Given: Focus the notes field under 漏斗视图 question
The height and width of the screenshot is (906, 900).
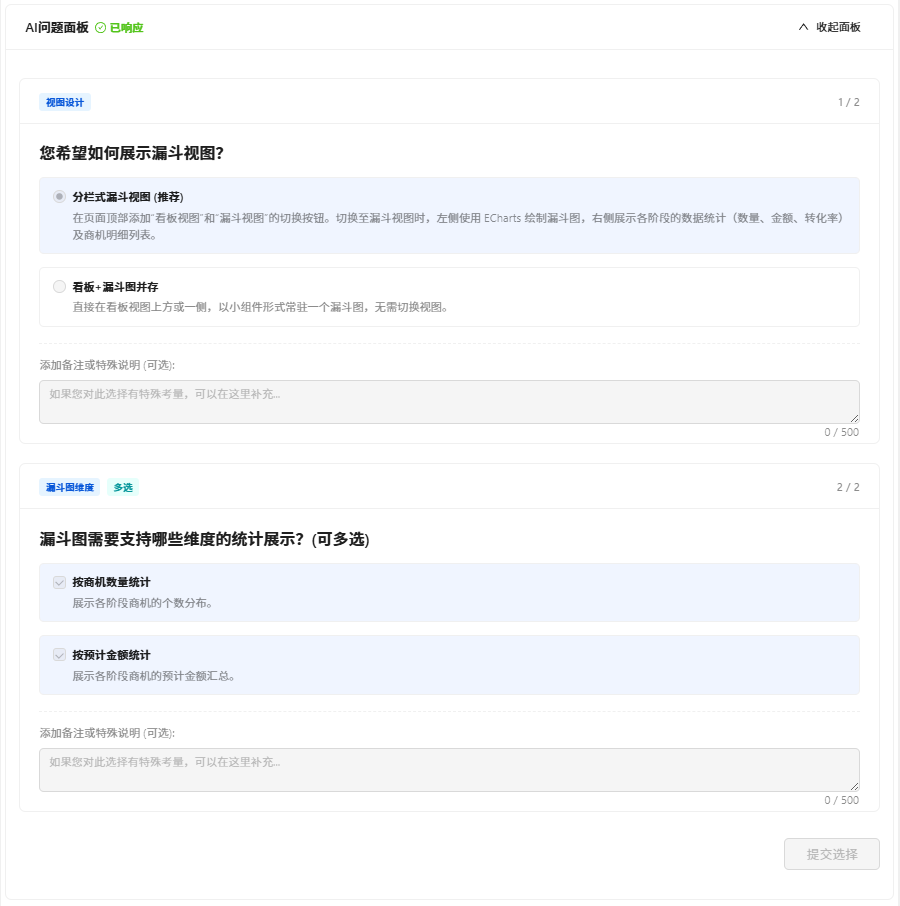Looking at the screenshot, I should pyautogui.click(x=449, y=402).
